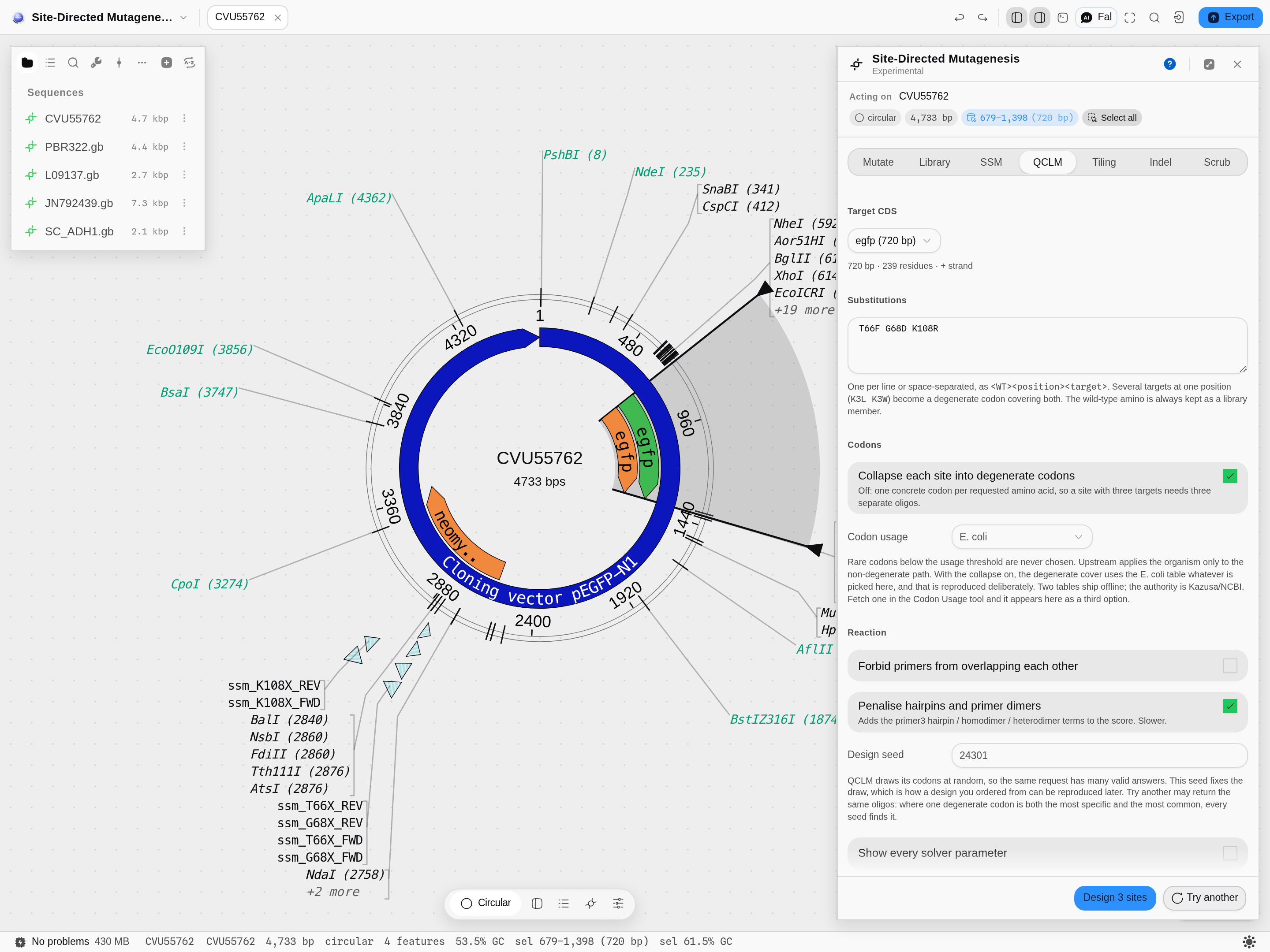The height and width of the screenshot is (952, 1270).
Task: Click the Design seed input field
Action: [x=1099, y=755]
